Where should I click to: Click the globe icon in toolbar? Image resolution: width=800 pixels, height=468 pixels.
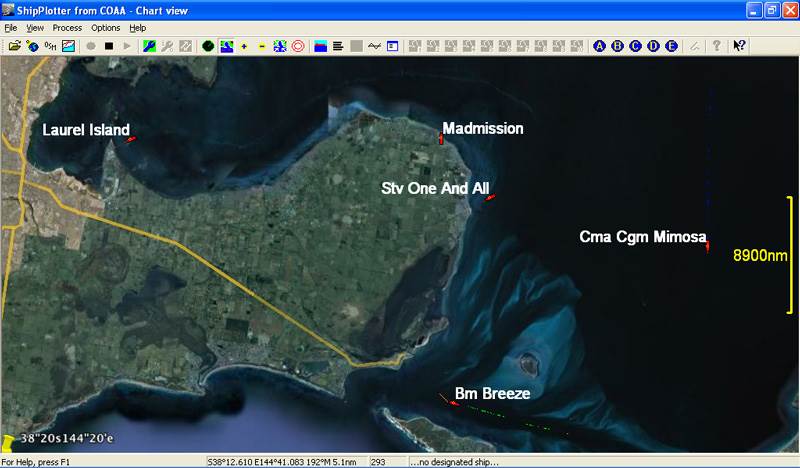[32, 46]
